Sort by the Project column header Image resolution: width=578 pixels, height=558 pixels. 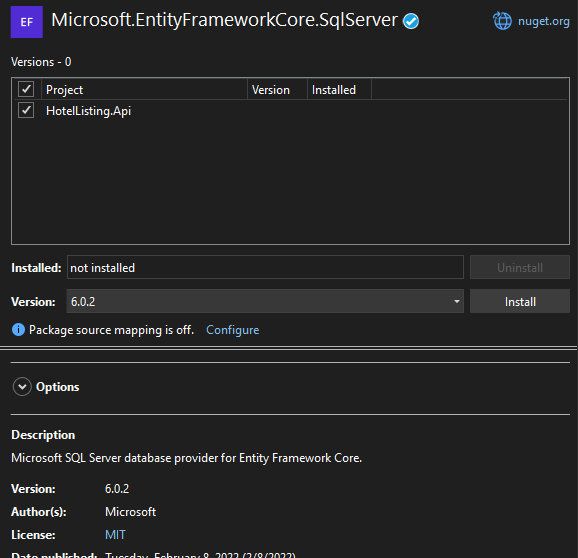click(144, 90)
